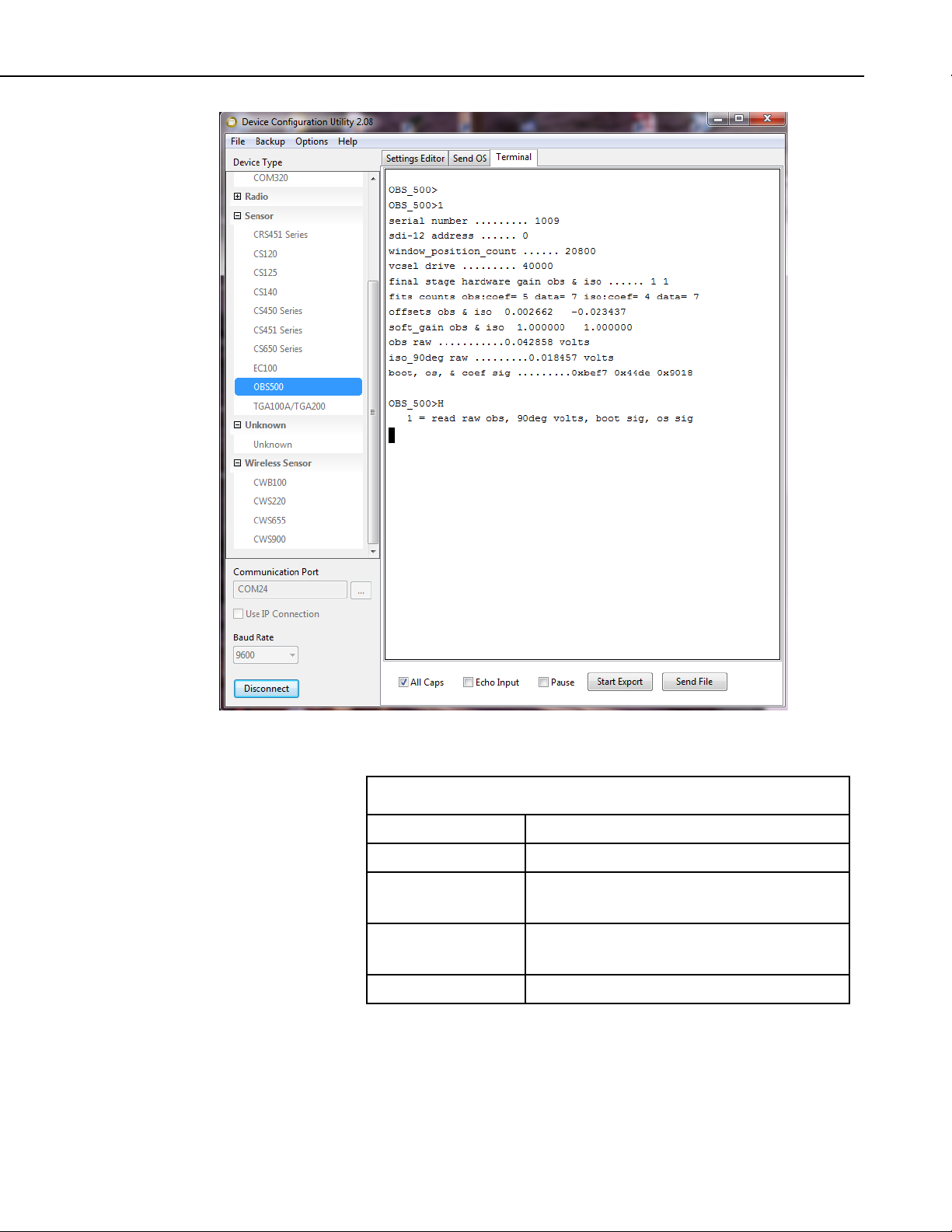Open the Backup menu
This screenshot has width=952, height=1232.
[x=270, y=141]
